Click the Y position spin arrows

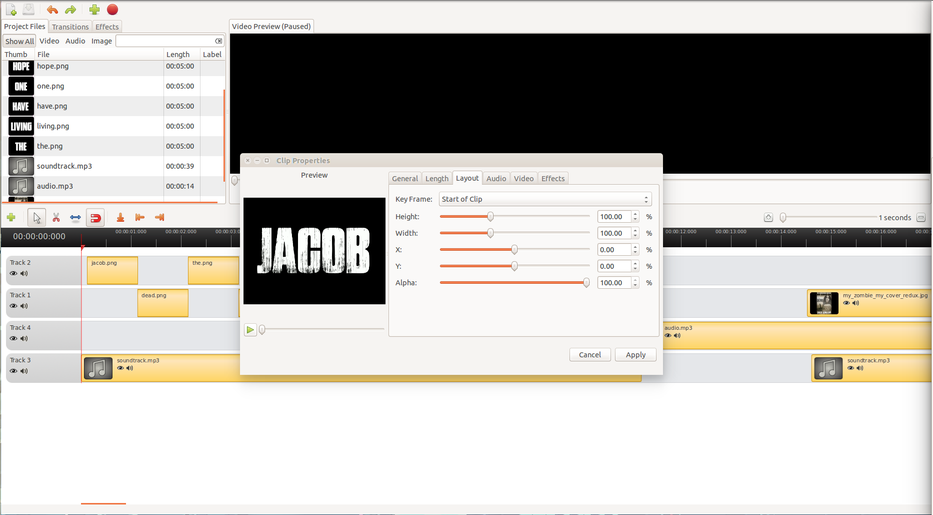pyautogui.click(x=635, y=266)
